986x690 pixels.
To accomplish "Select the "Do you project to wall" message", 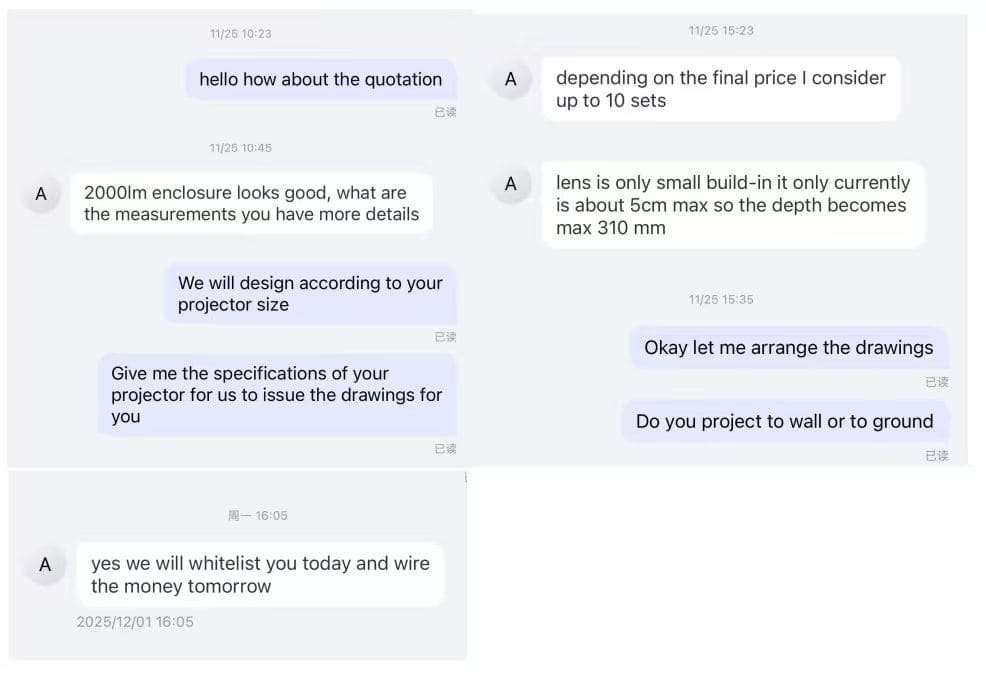I will [784, 422].
